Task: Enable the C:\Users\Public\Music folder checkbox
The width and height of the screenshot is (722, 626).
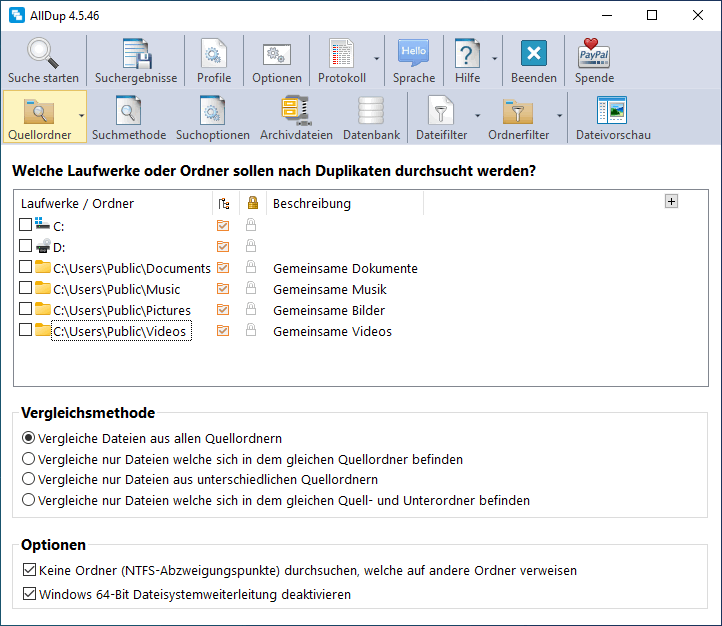Action: 25,290
